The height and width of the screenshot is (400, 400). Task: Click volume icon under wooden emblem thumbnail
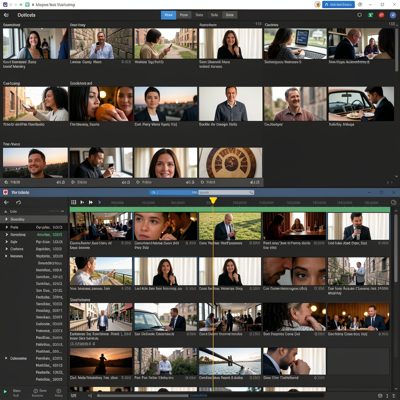[255, 182]
